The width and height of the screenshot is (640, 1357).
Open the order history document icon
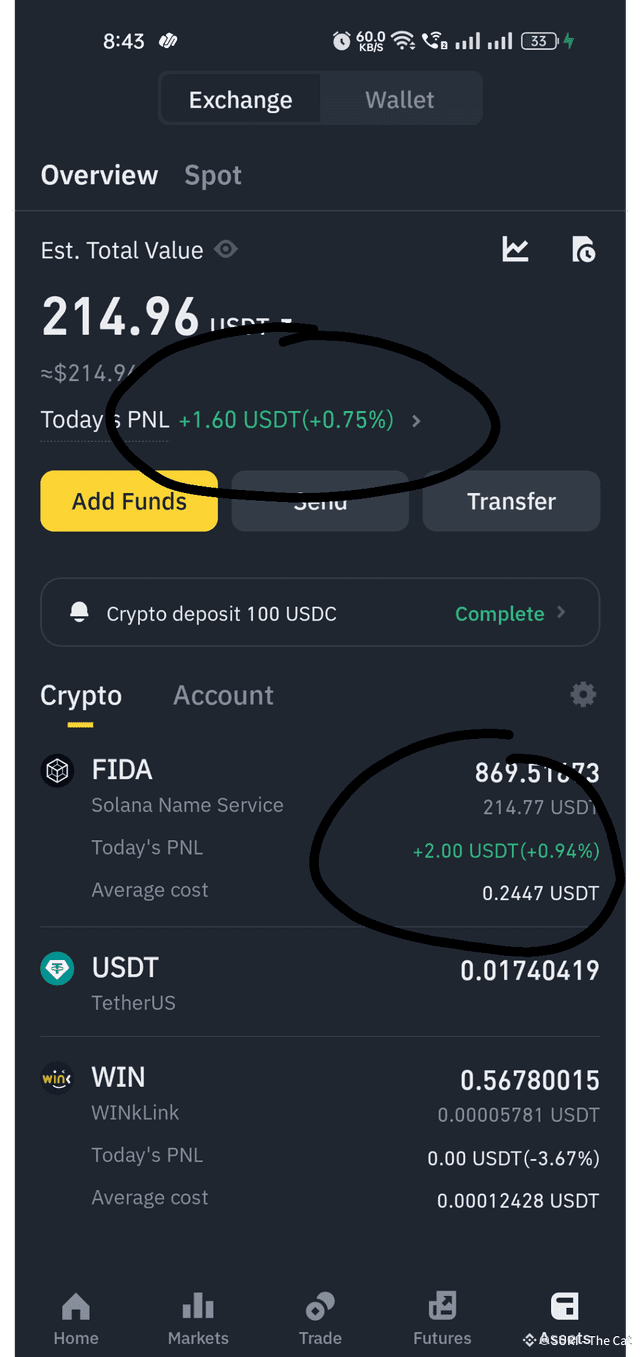point(584,250)
